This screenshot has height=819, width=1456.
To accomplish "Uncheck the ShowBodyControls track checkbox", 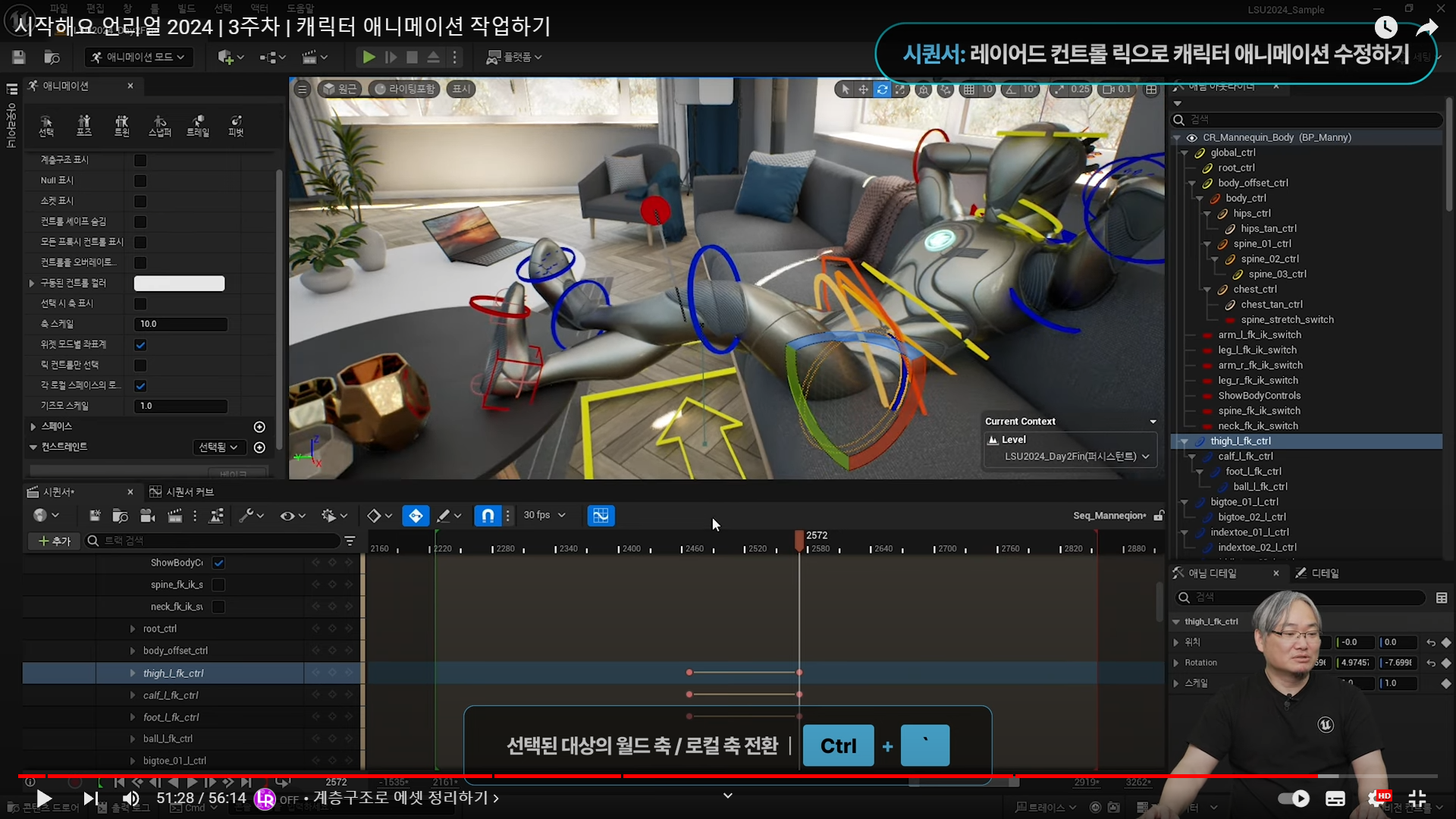I will [x=218, y=563].
